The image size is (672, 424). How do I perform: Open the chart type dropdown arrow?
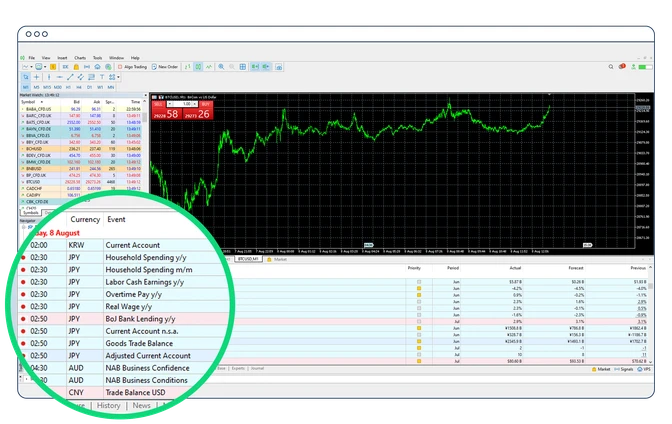coord(31,67)
